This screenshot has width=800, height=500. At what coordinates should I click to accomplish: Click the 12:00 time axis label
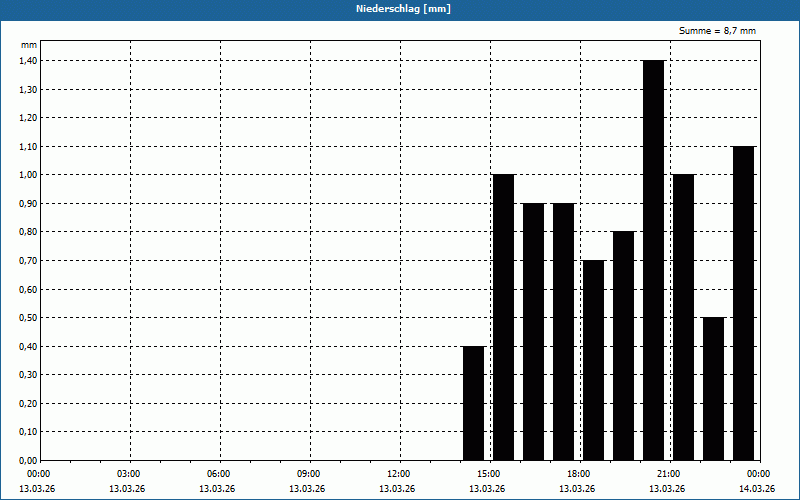coord(398,473)
